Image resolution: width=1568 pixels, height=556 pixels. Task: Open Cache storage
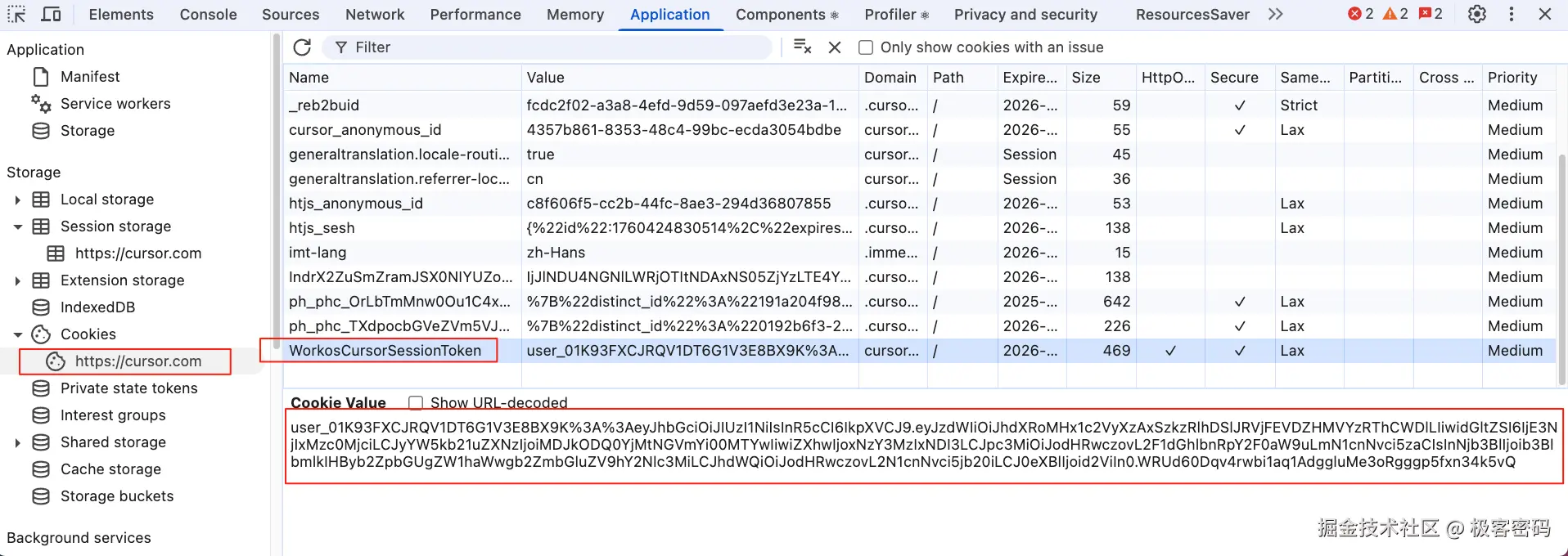coord(110,469)
